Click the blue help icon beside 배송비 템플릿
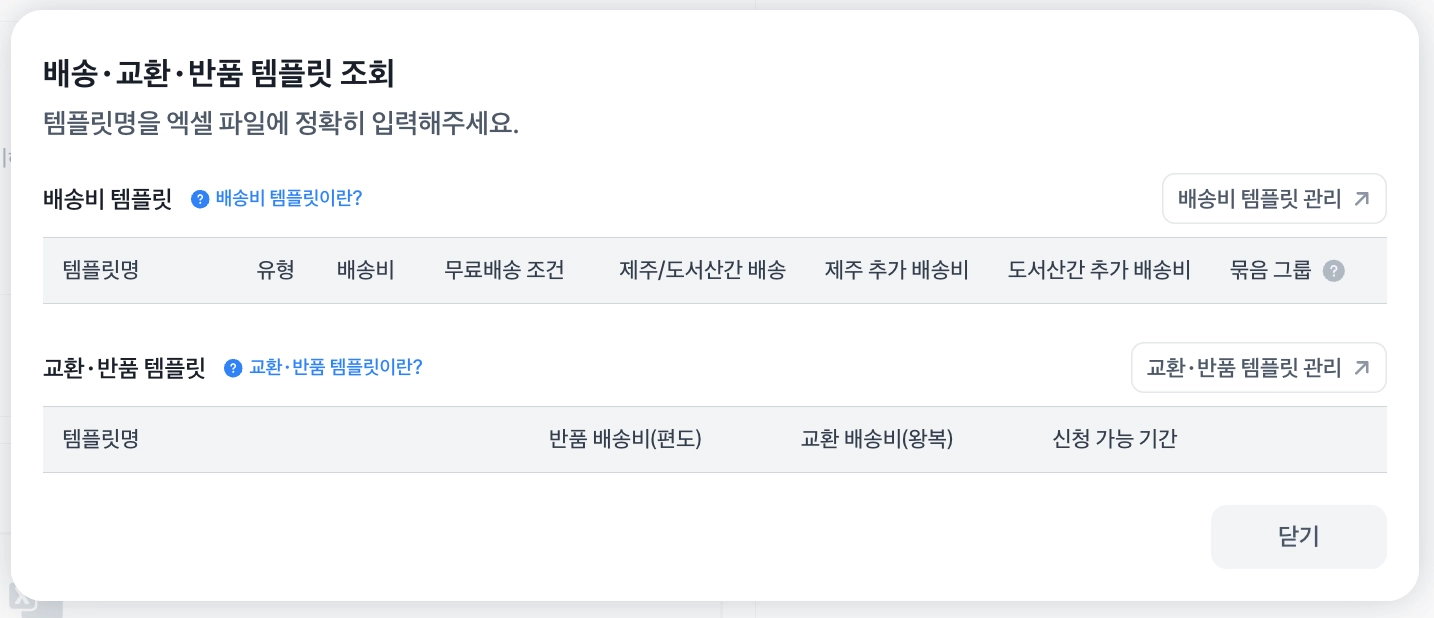The height and width of the screenshot is (618, 1434). (x=200, y=199)
